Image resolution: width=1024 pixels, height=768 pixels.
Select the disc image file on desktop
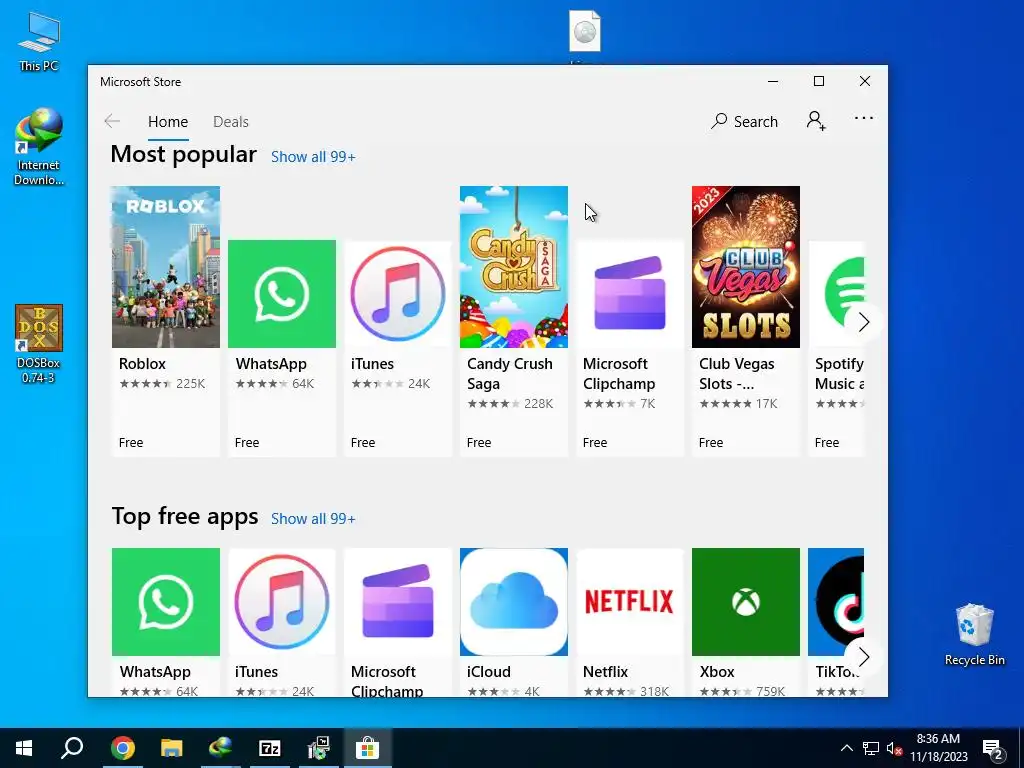coord(584,33)
